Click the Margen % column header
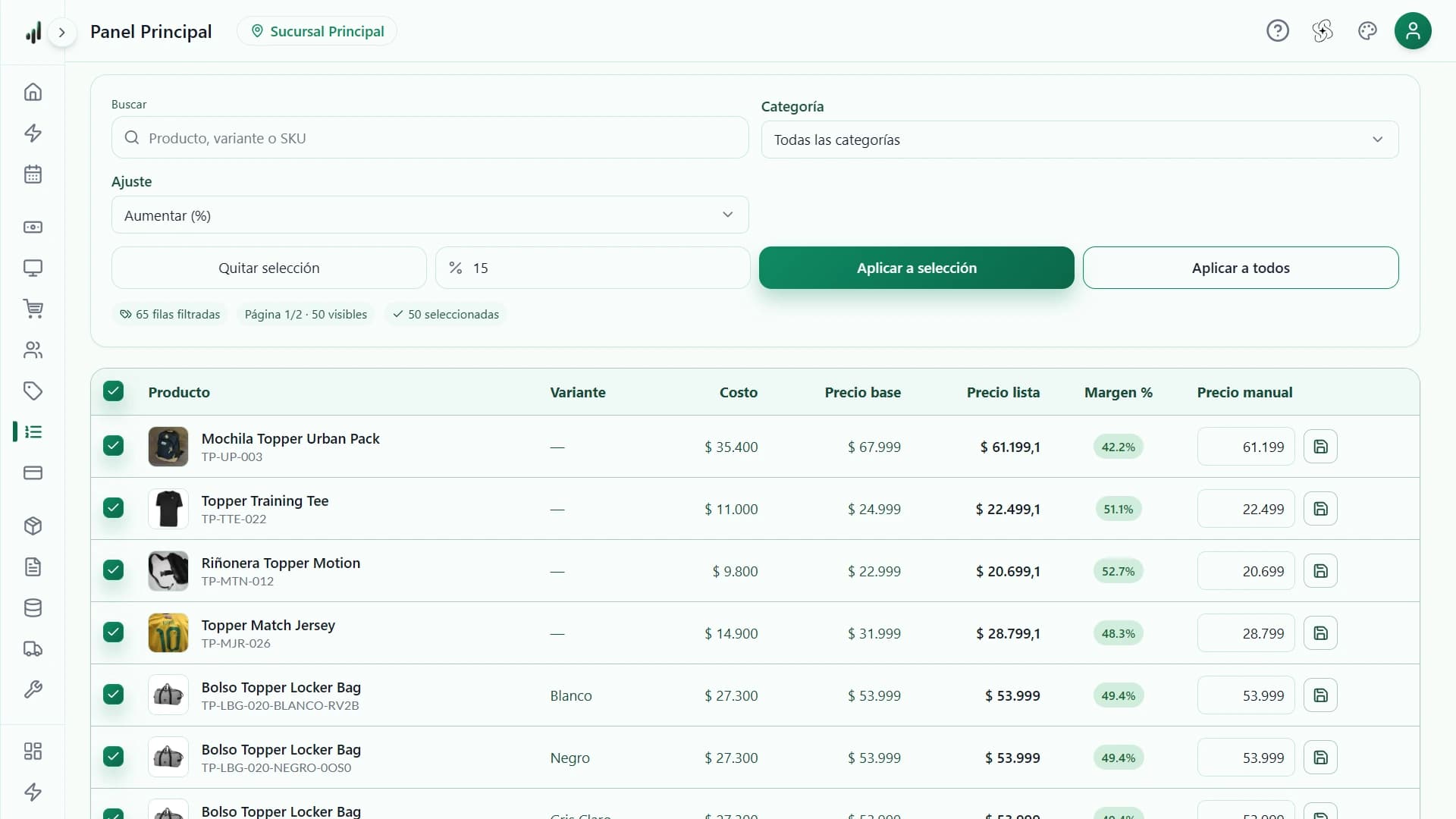This screenshot has width=1456, height=819. (x=1118, y=392)
